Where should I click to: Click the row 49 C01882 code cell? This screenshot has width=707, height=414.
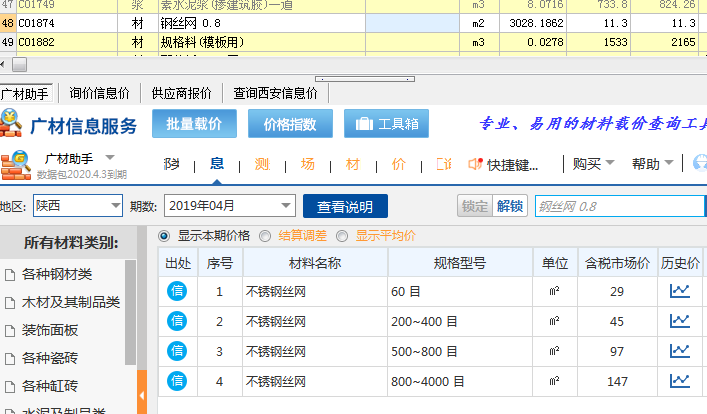67,42
